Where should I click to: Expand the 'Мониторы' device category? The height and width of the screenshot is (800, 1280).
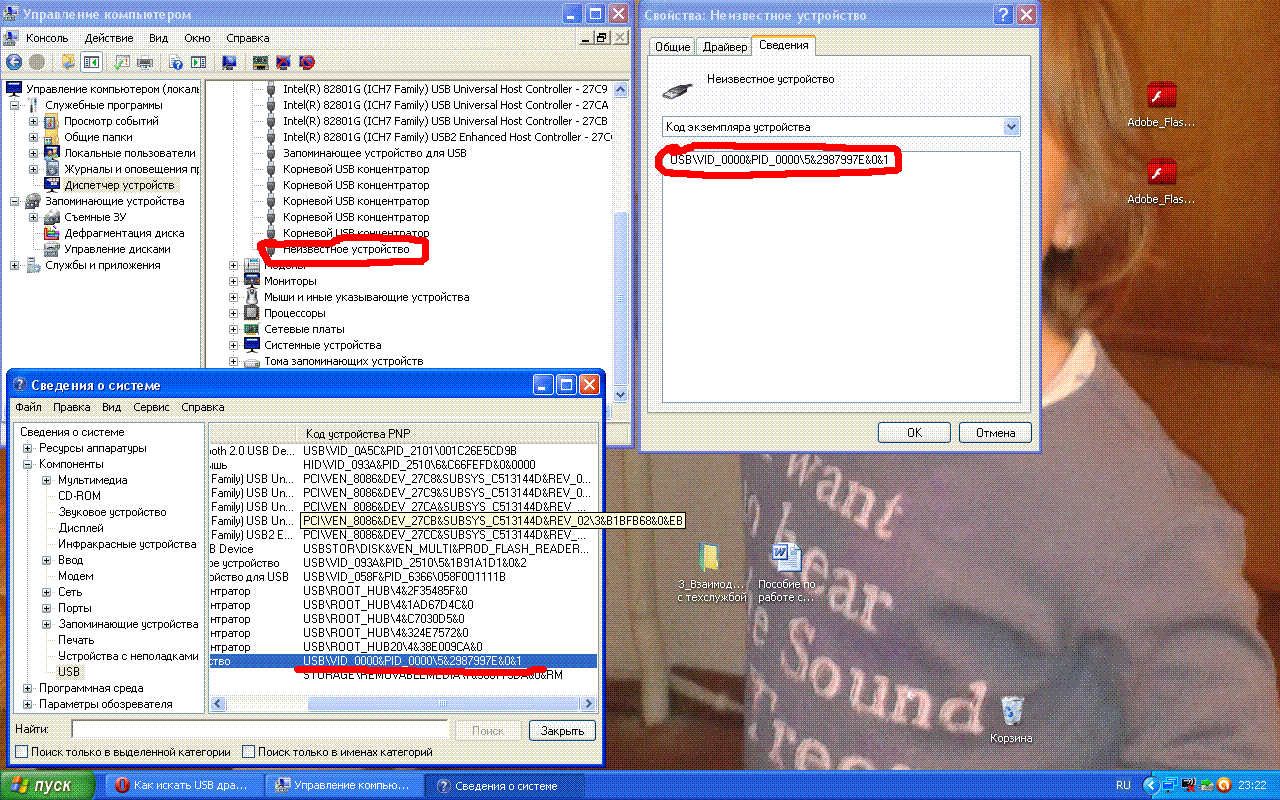(x=234, y=281)
